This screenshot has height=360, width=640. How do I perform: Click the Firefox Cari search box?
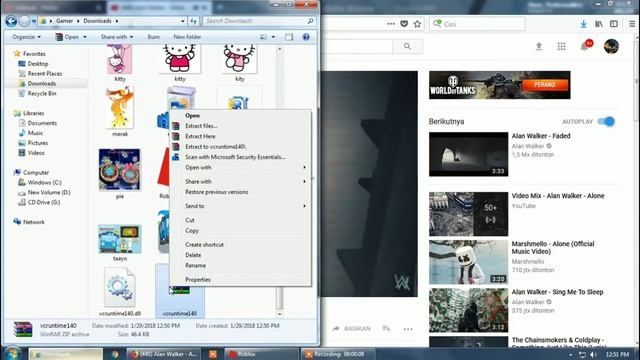pyautogui.click(x=477, y=24)
